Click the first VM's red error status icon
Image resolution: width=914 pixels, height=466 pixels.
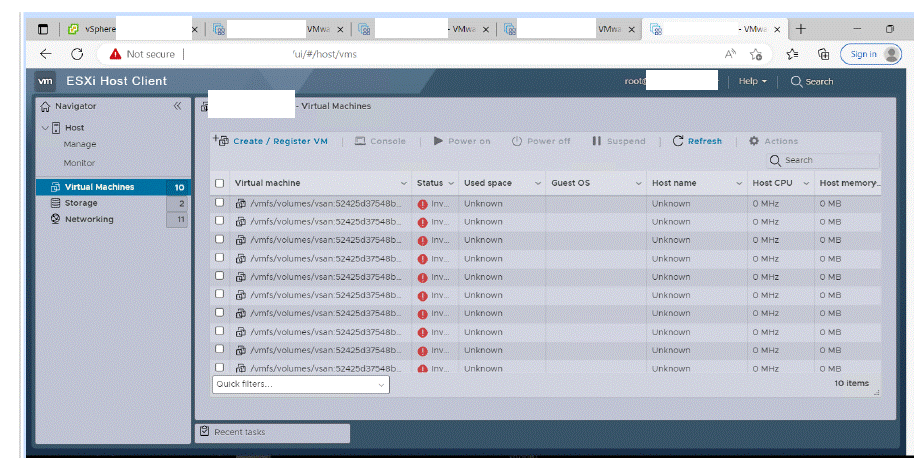423,204
